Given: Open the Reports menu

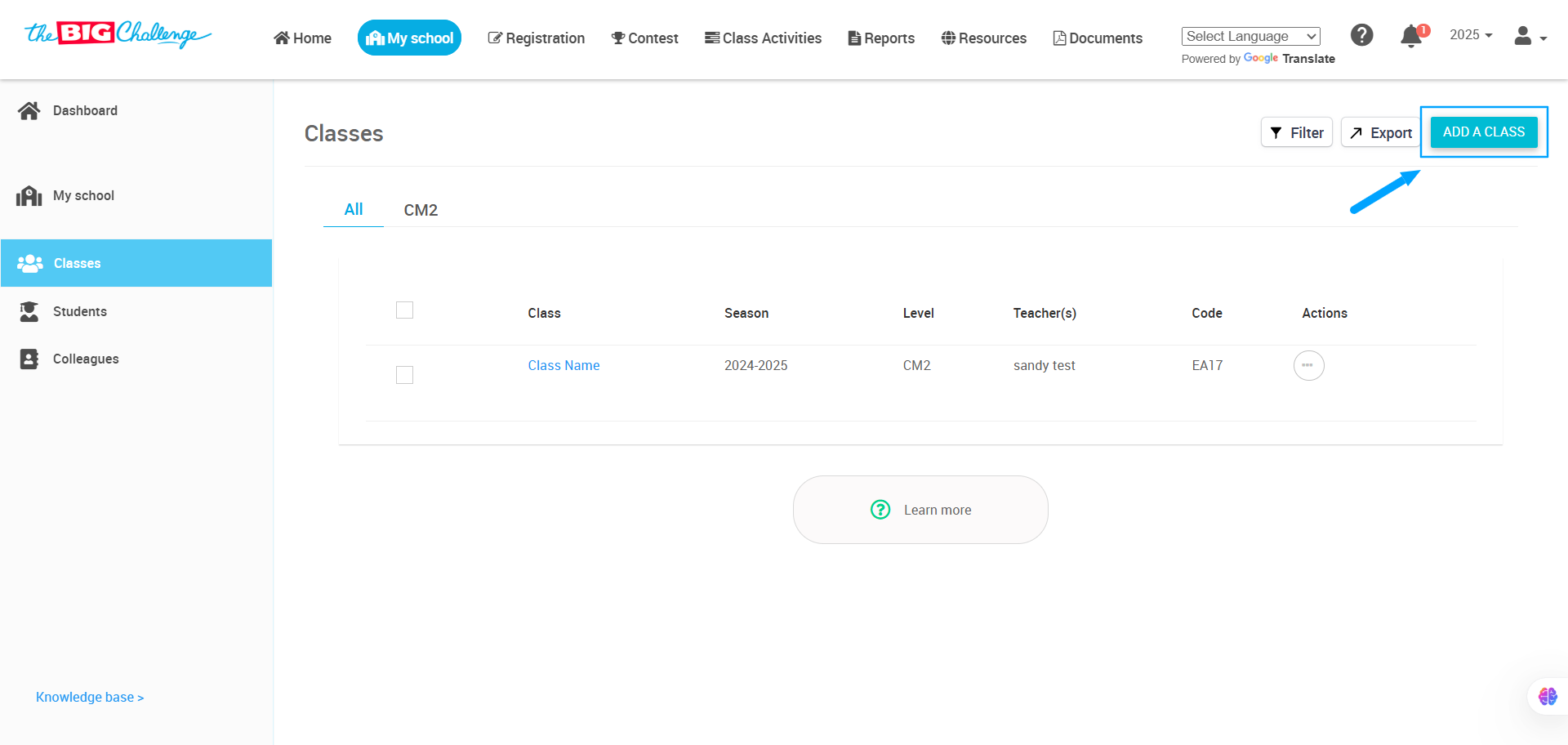Looking at the screenshot, I should pos(881,38).
